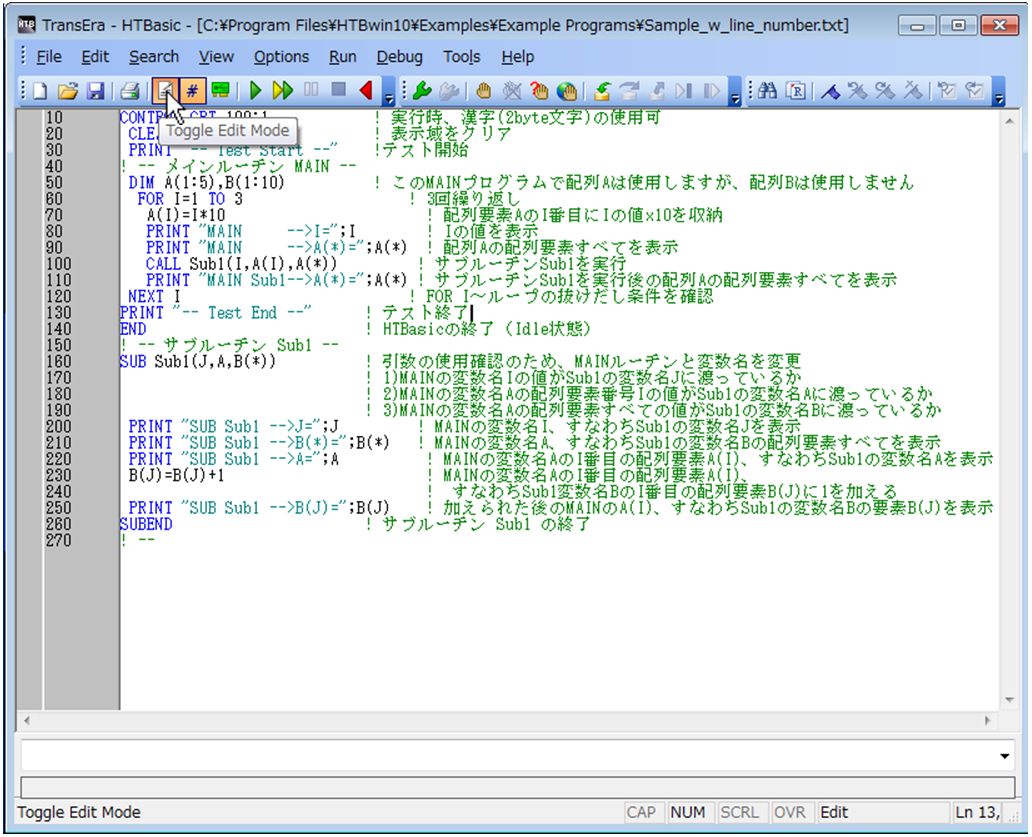Click the editor's vertical scrollbar up arrow
Screen dimensions: 1032x837
tap(1009, 122)
